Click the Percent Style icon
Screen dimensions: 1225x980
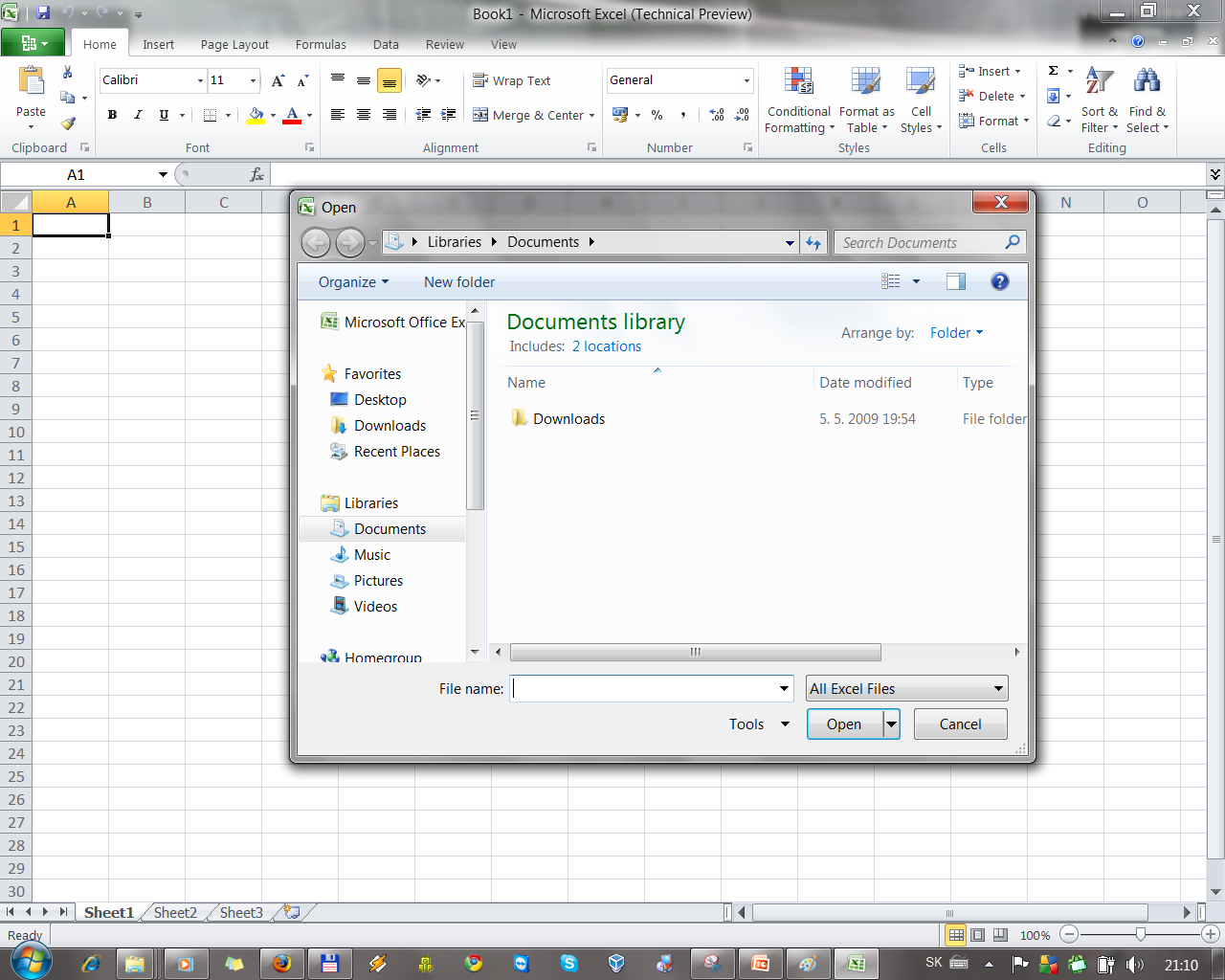point(657,115)
